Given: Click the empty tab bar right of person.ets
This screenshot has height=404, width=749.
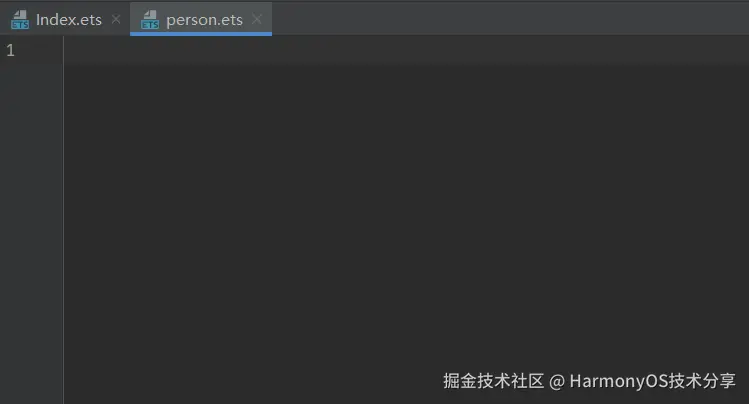Looking at the screenshot, I should [510, 18].
